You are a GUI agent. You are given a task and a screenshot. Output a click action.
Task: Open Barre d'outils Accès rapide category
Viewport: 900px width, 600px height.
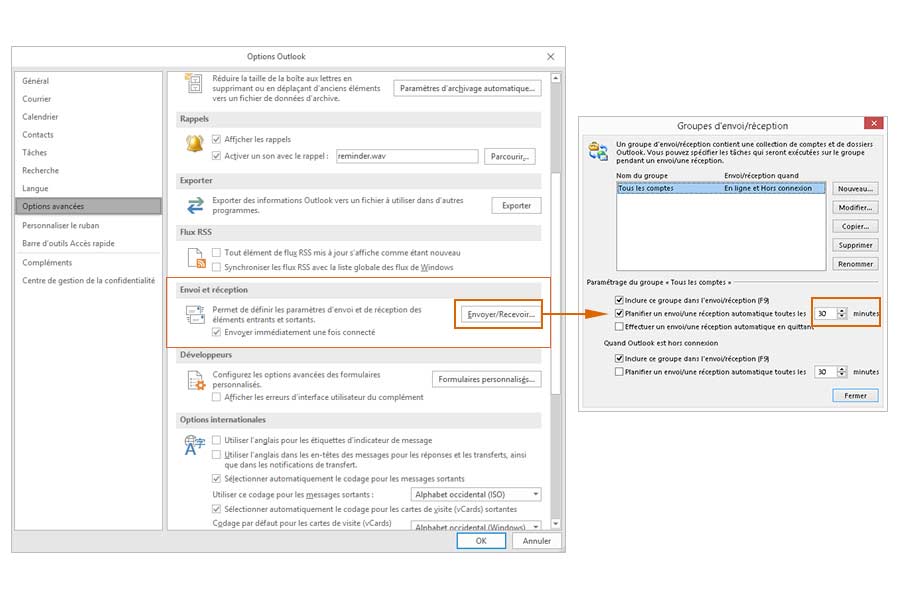point(88,243)
